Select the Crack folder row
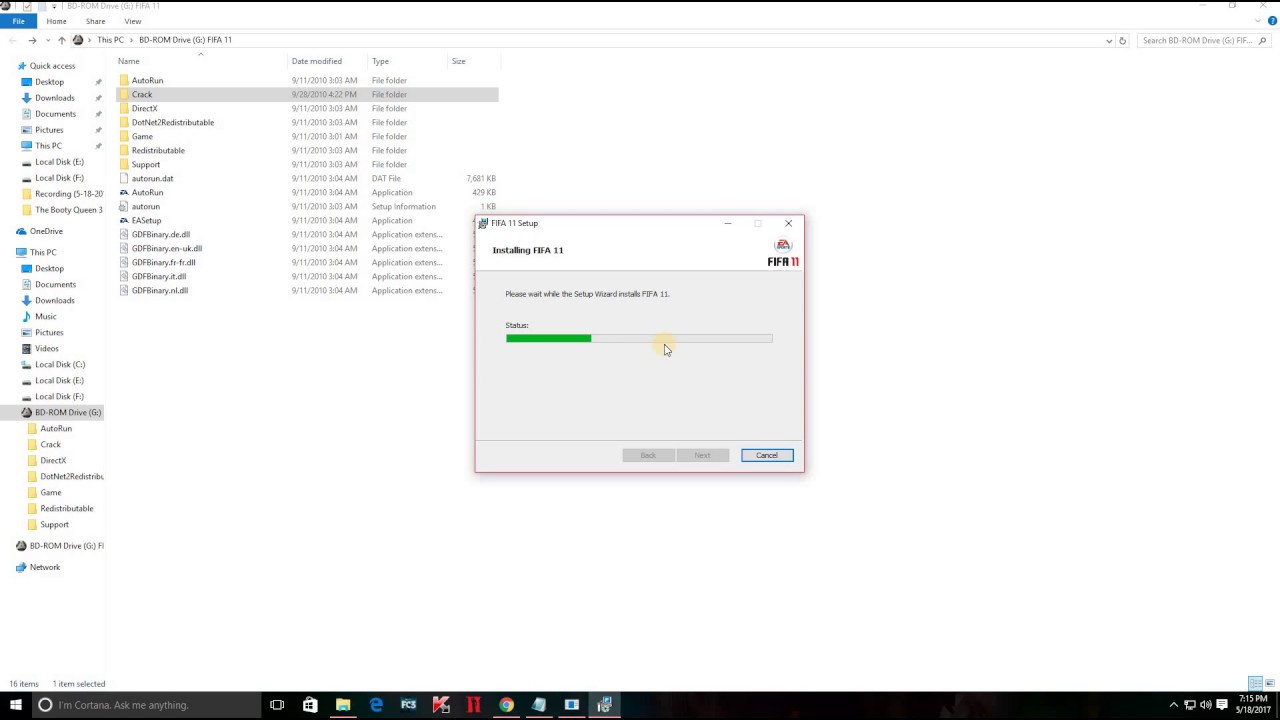Screen dimensions: 1280x720 [307, 94]
